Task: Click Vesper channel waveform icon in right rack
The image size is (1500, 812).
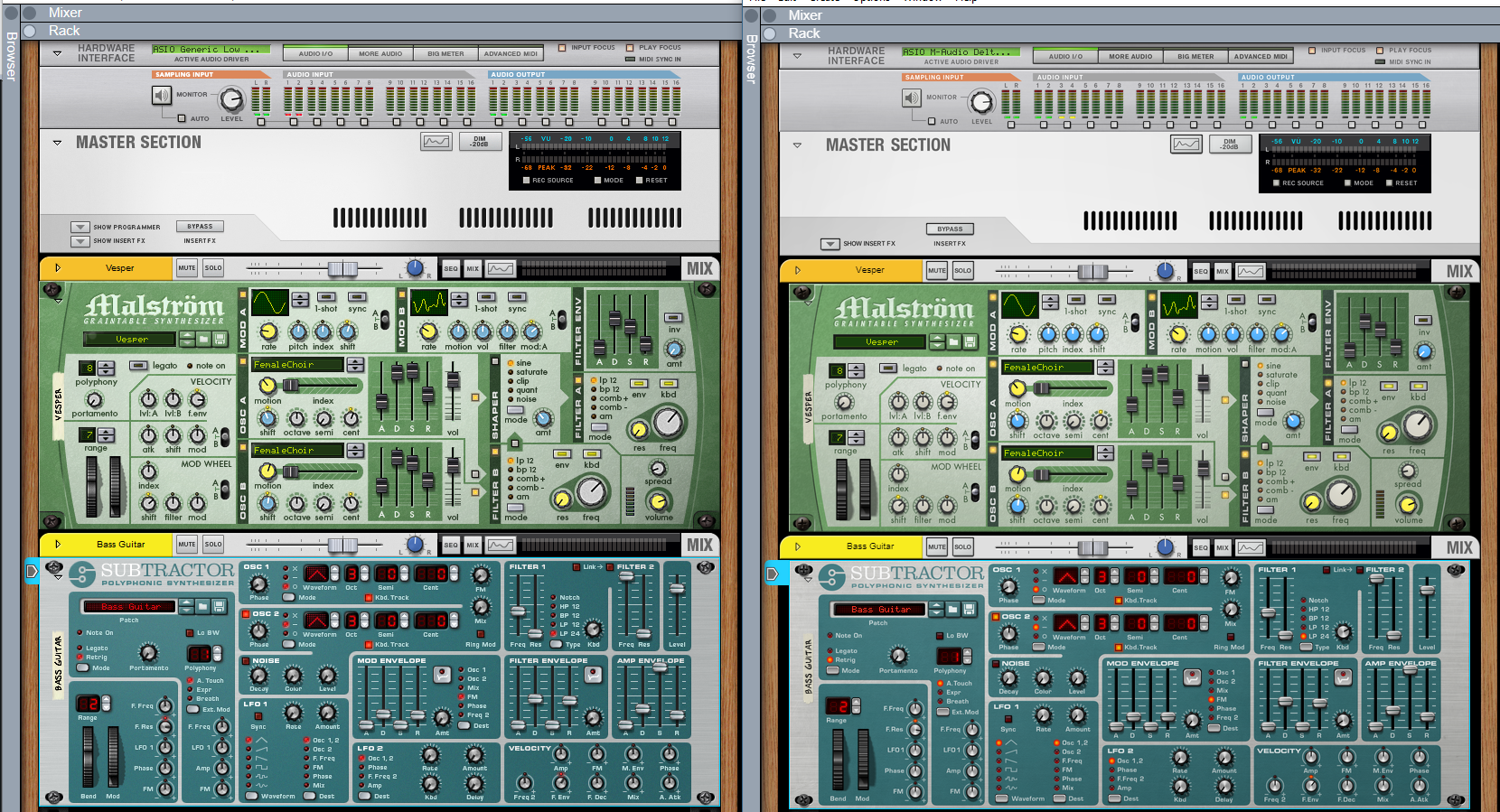Action: click(x=1251, y=271)
